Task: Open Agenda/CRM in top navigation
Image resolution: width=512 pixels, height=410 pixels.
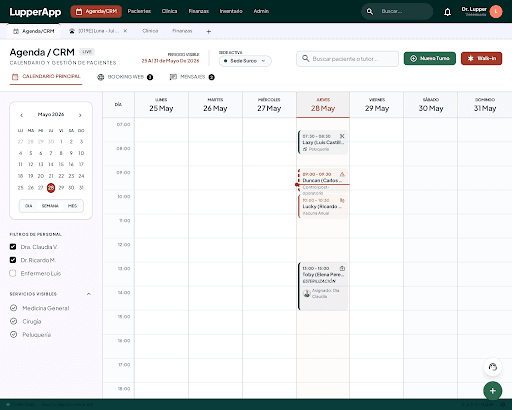Action: (x=96, y=11)
